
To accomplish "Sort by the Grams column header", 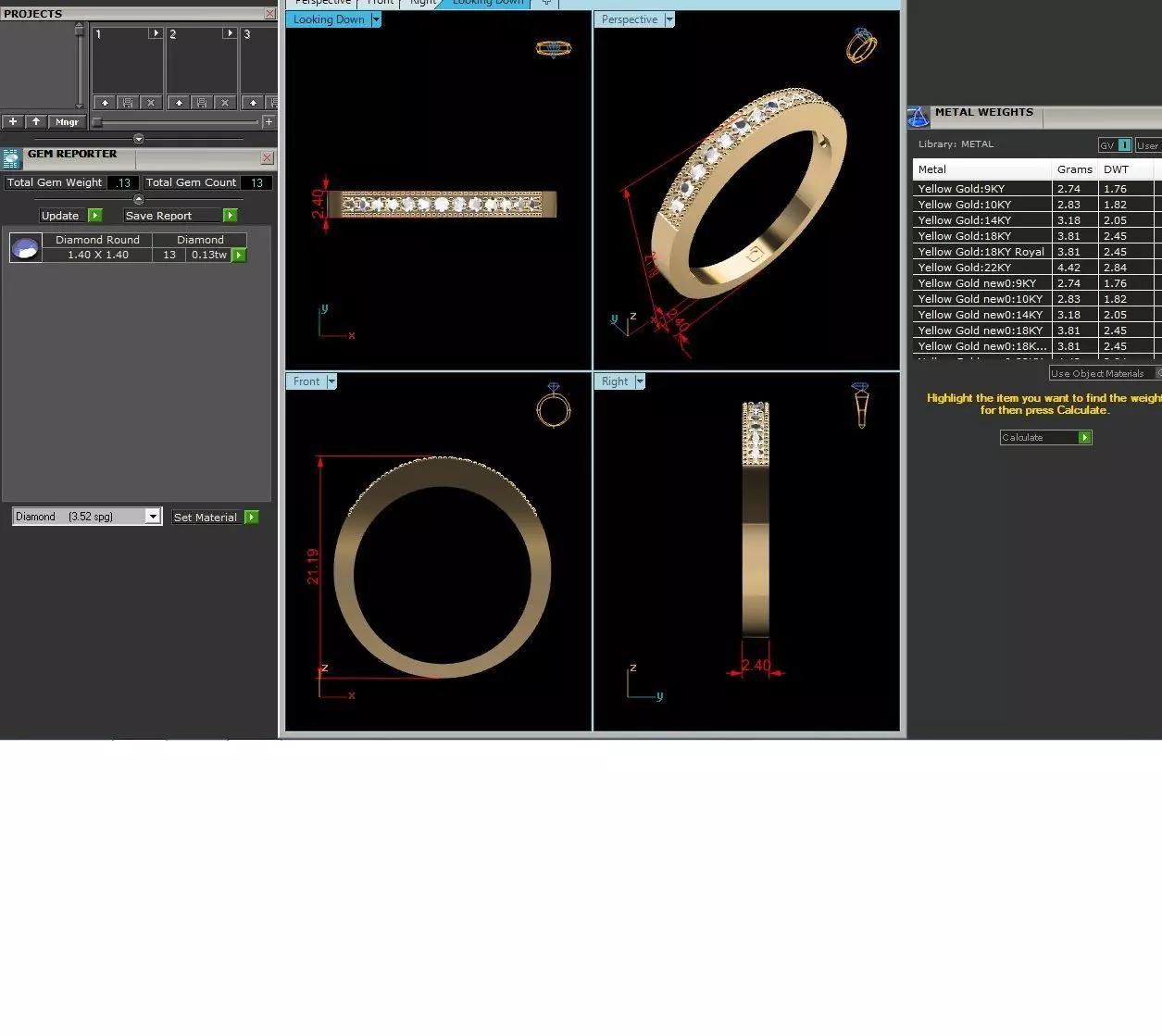I will tap(1075, 169).
